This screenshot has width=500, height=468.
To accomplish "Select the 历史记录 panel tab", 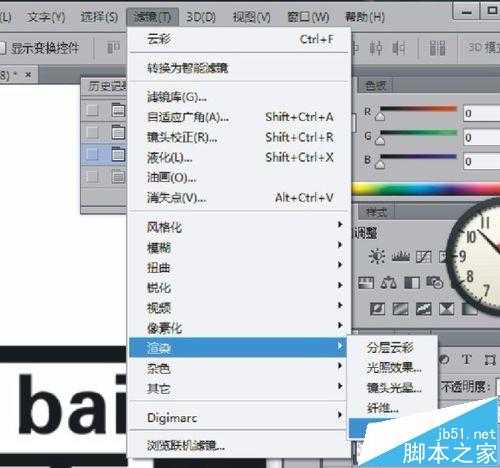I will click(x=106, y=86).
